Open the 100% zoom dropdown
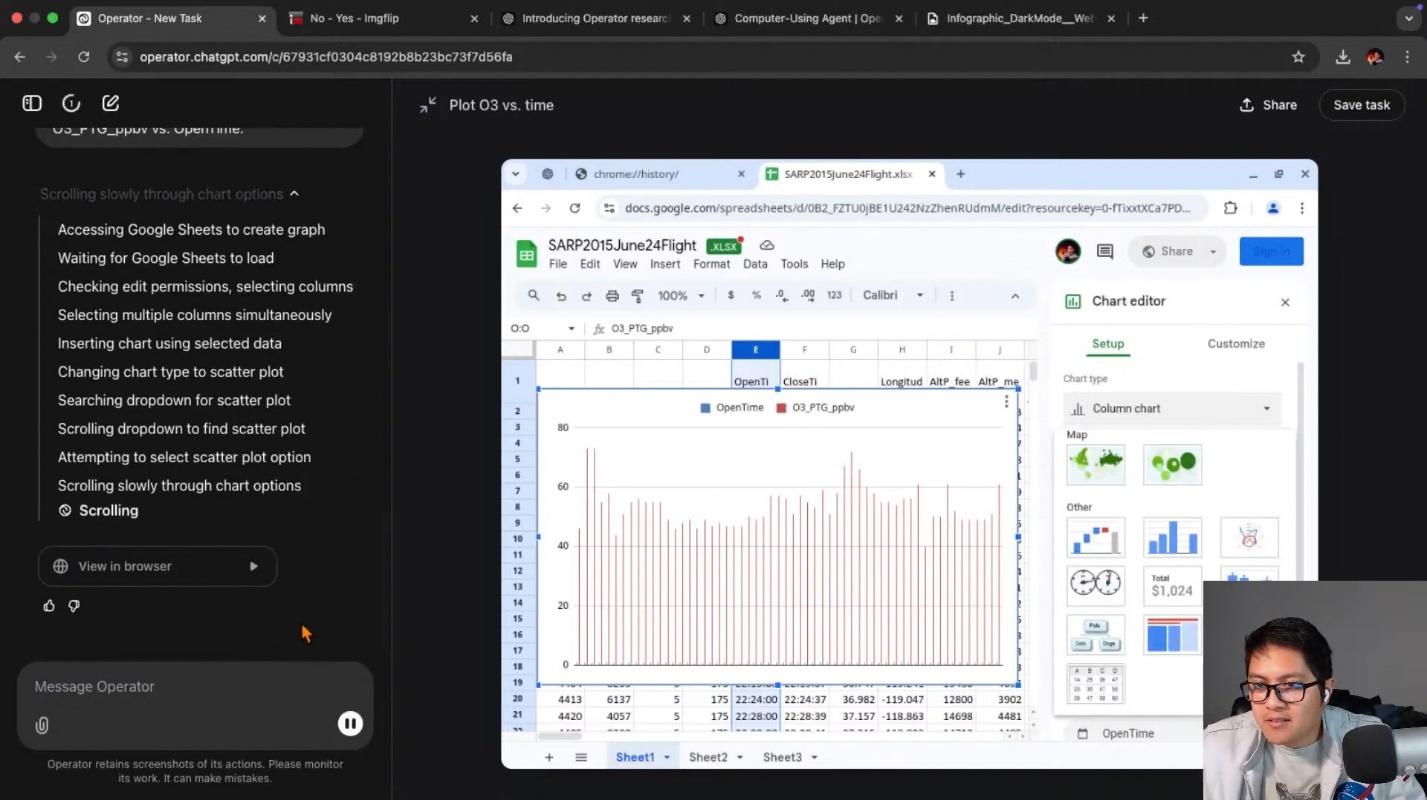The width and height of the screenshot is (1427, 800). [x=681, y=296]
